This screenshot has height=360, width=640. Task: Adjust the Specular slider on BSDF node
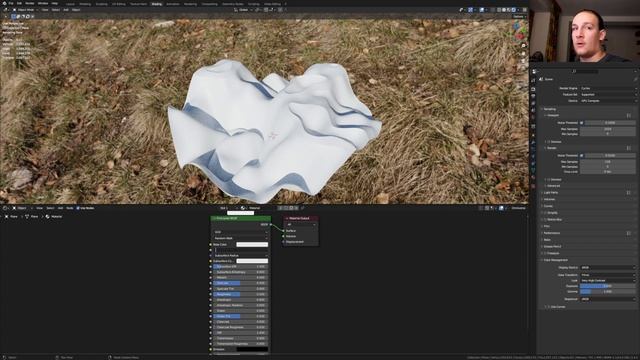(x=240, y=283)
